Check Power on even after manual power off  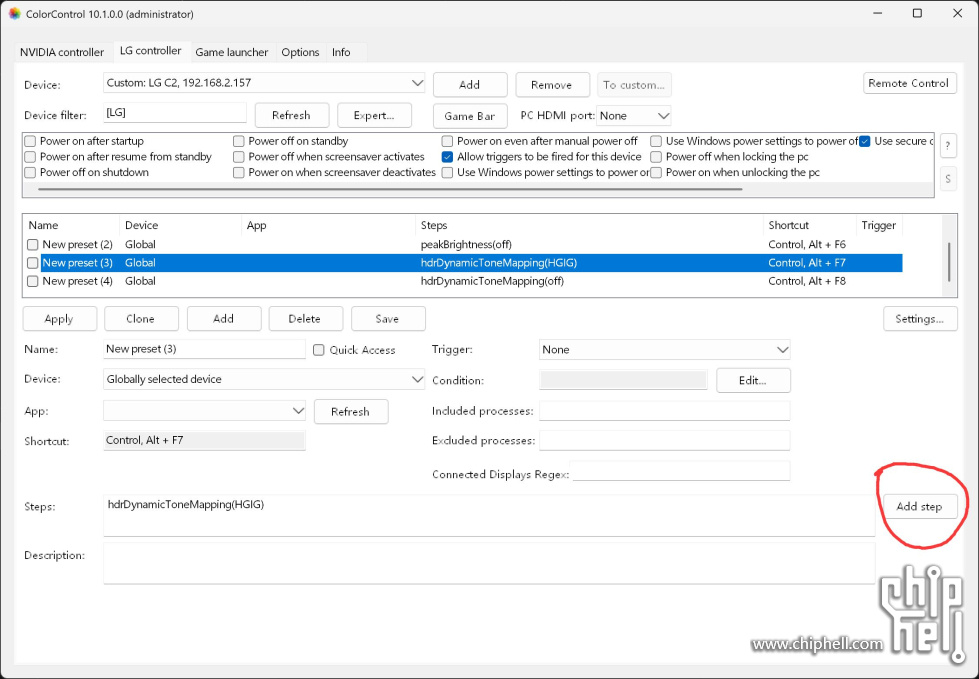point(447,141)
